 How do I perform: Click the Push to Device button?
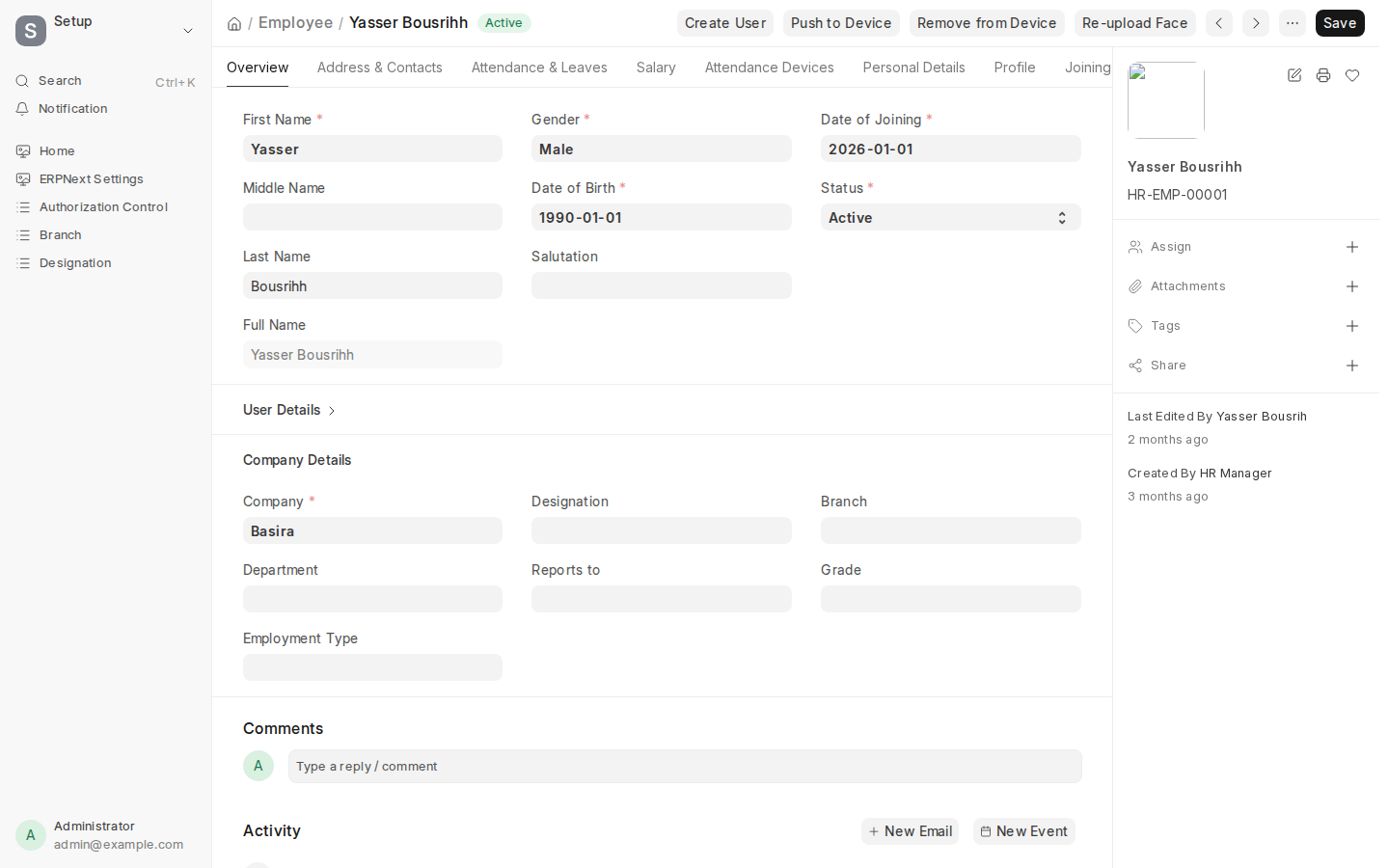(841, 23)
